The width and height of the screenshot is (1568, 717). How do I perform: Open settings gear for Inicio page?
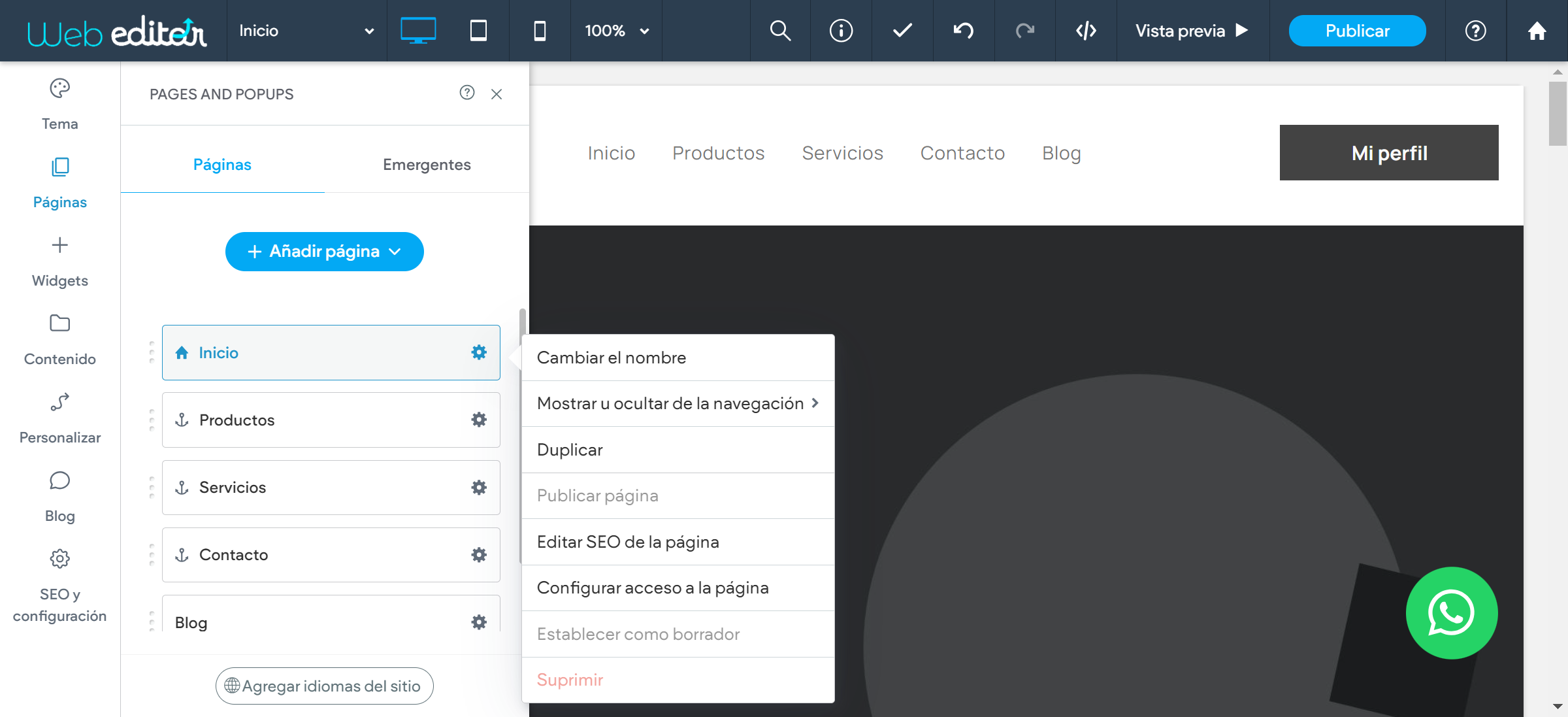(479, 352)
